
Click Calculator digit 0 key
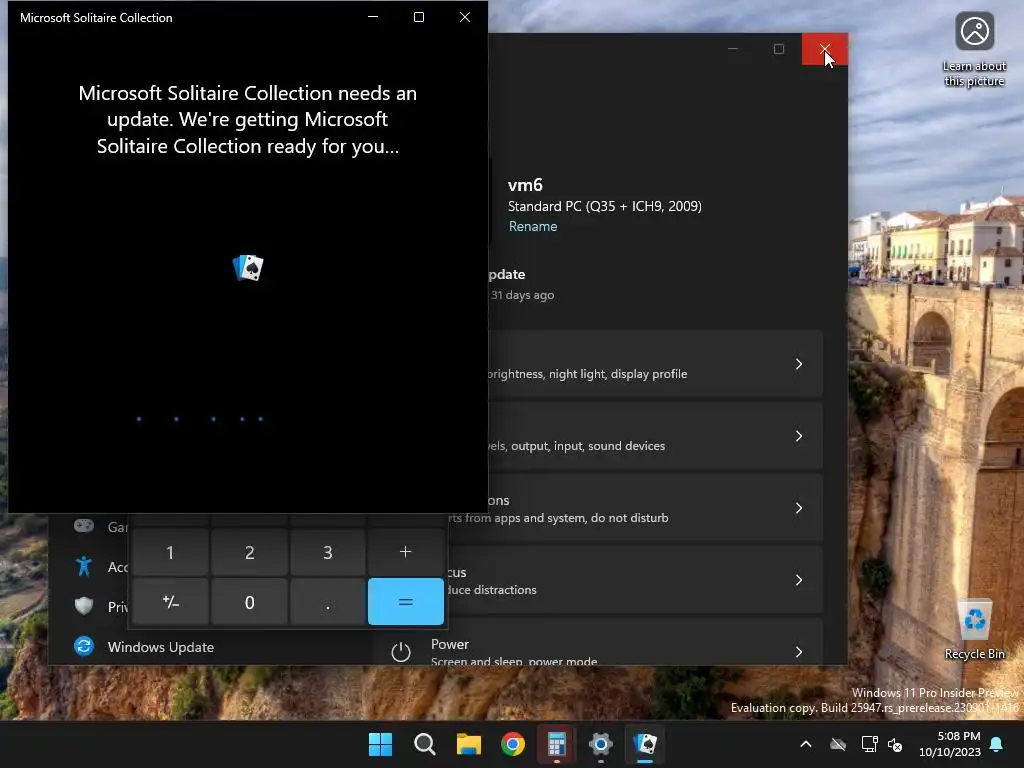pyautogui.click(x=249, y=601)
